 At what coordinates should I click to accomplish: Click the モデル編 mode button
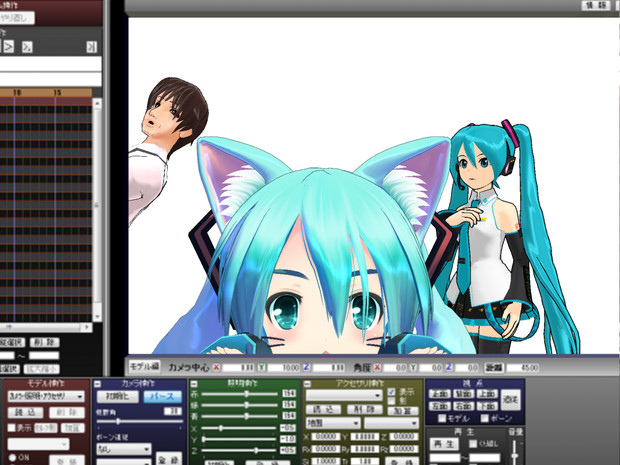point(145,367)
